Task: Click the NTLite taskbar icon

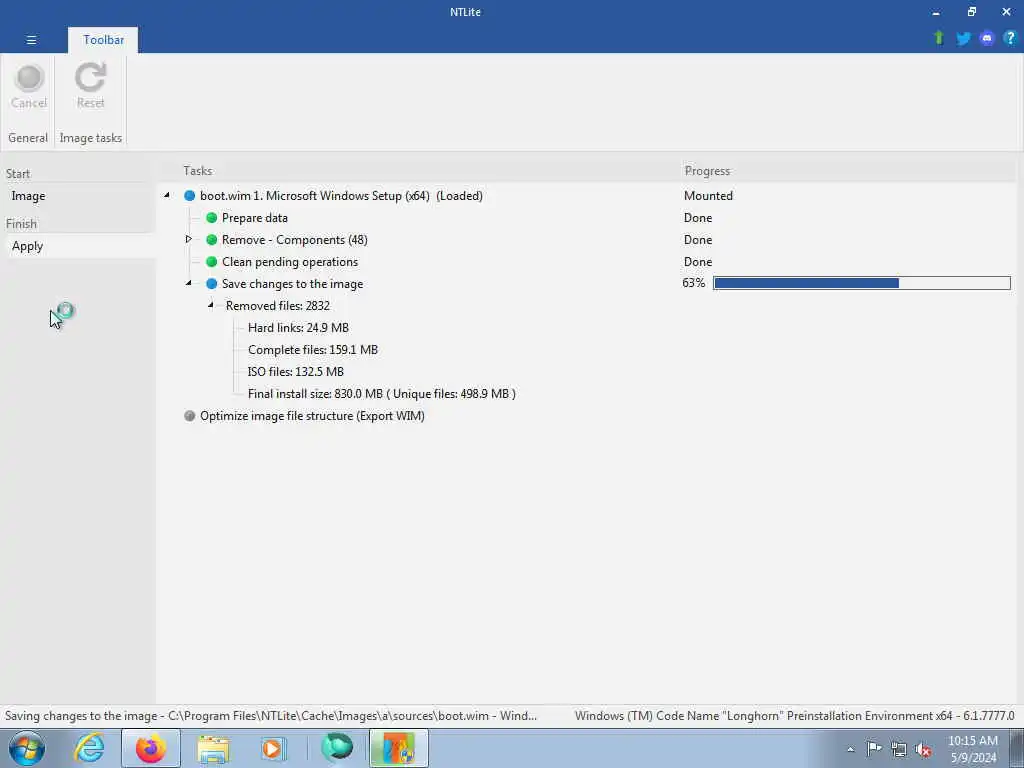Action: 399,748
